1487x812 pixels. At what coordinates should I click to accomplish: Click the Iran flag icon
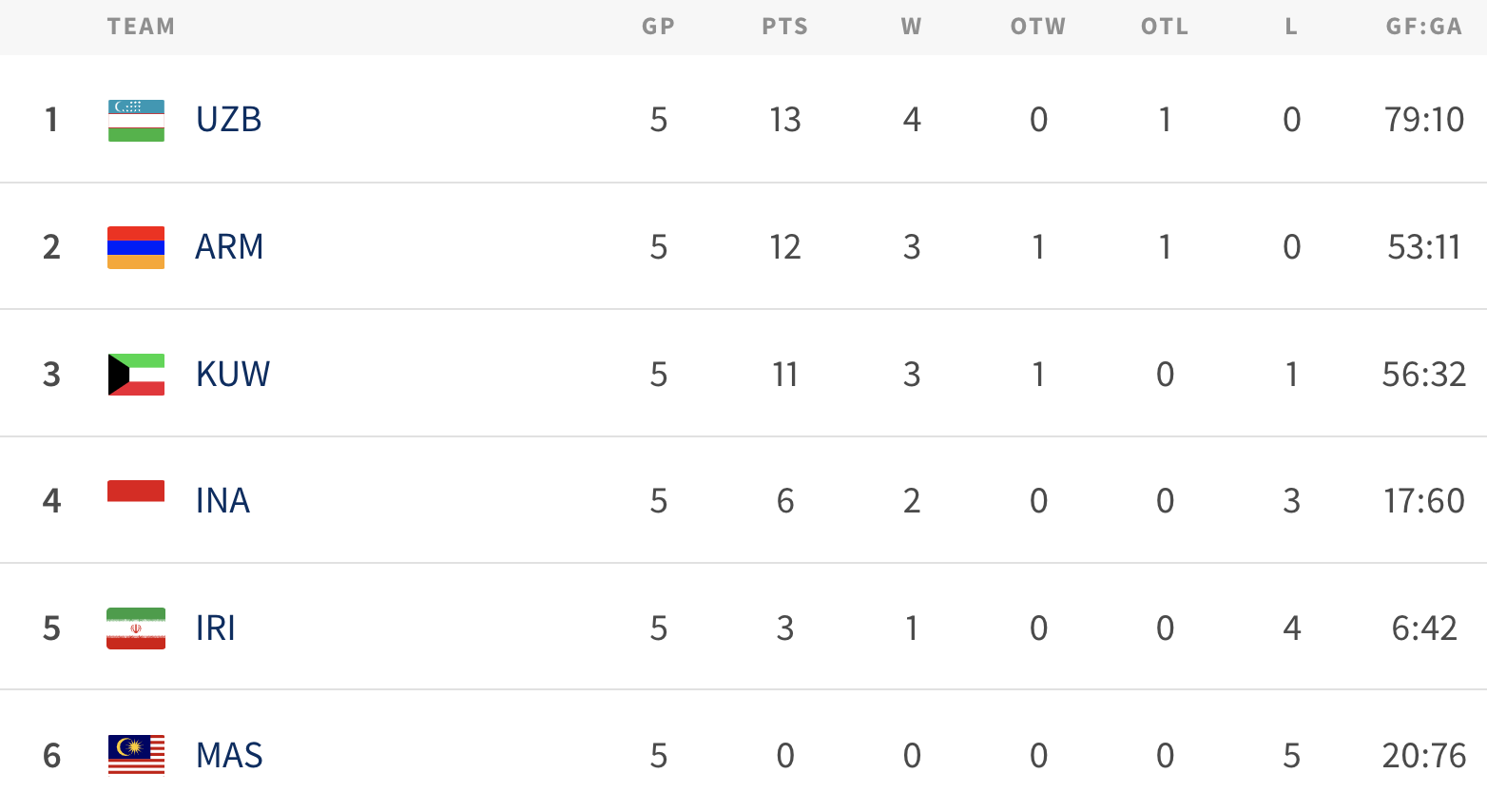coord(136,628)
